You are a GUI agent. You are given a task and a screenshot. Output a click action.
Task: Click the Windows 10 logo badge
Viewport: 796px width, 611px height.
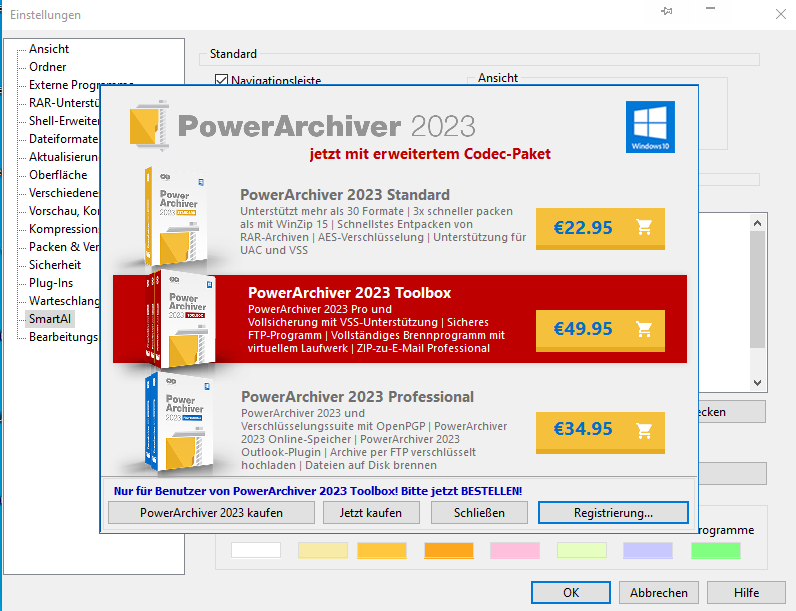(x=650, y=127)
